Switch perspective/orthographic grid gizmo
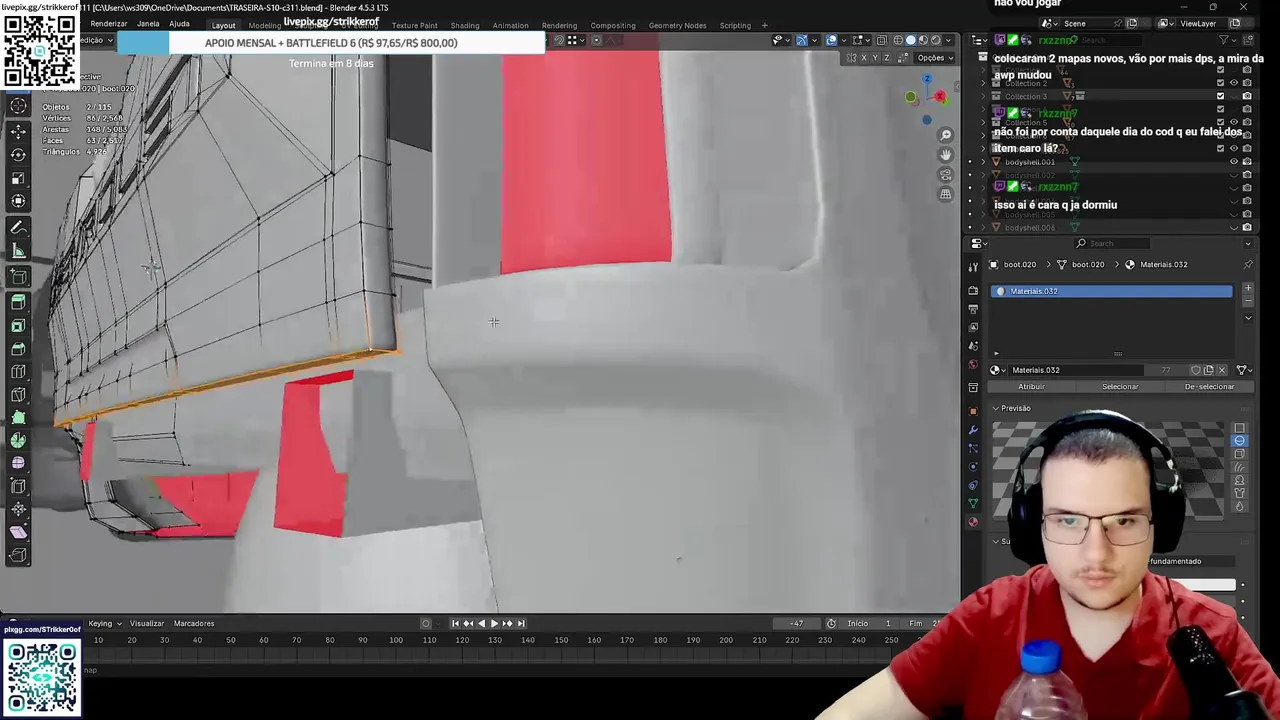This screenshot has height=720, width=1280. pos(946,195)
